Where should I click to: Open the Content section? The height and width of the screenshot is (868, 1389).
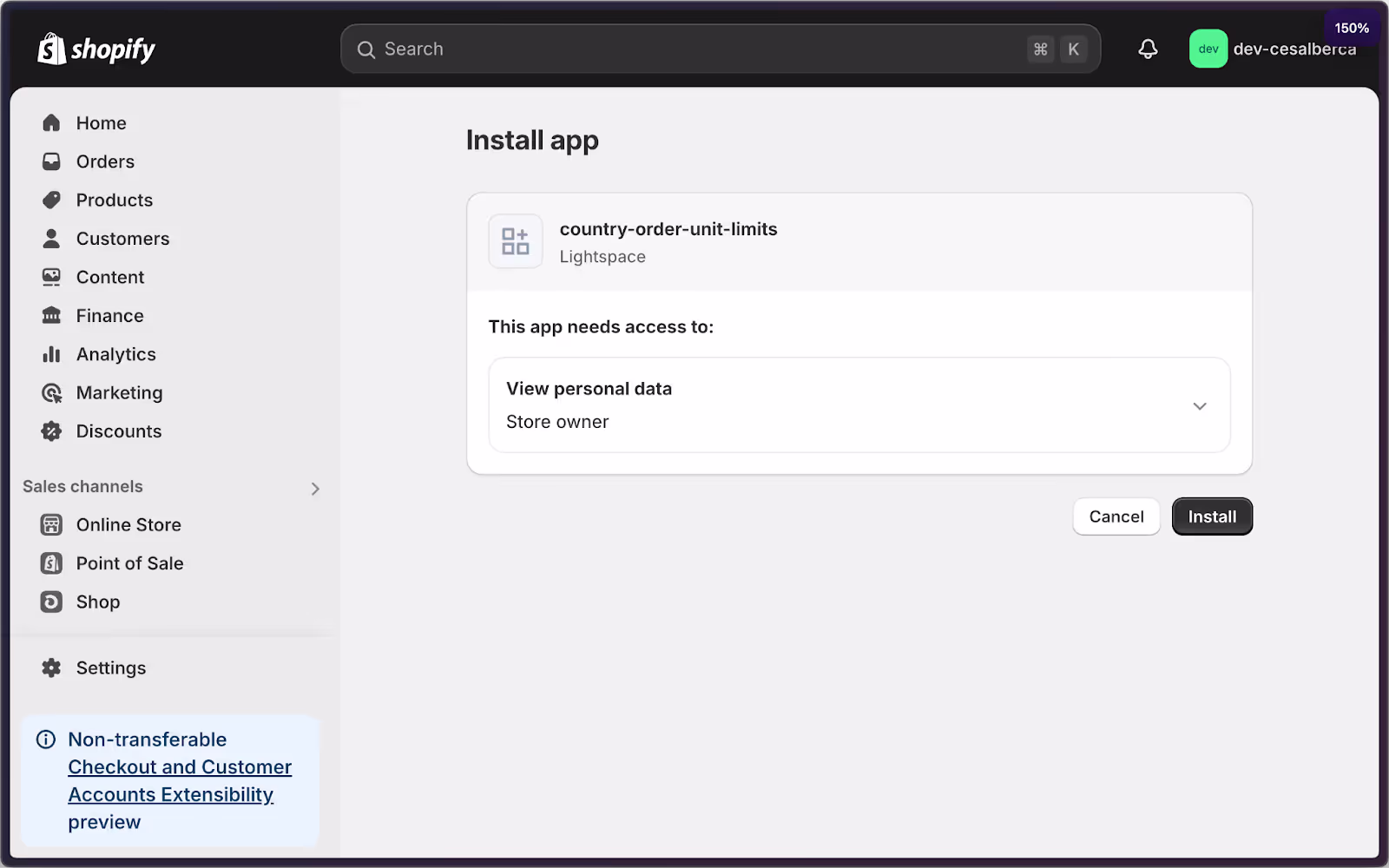click(110, 277)
